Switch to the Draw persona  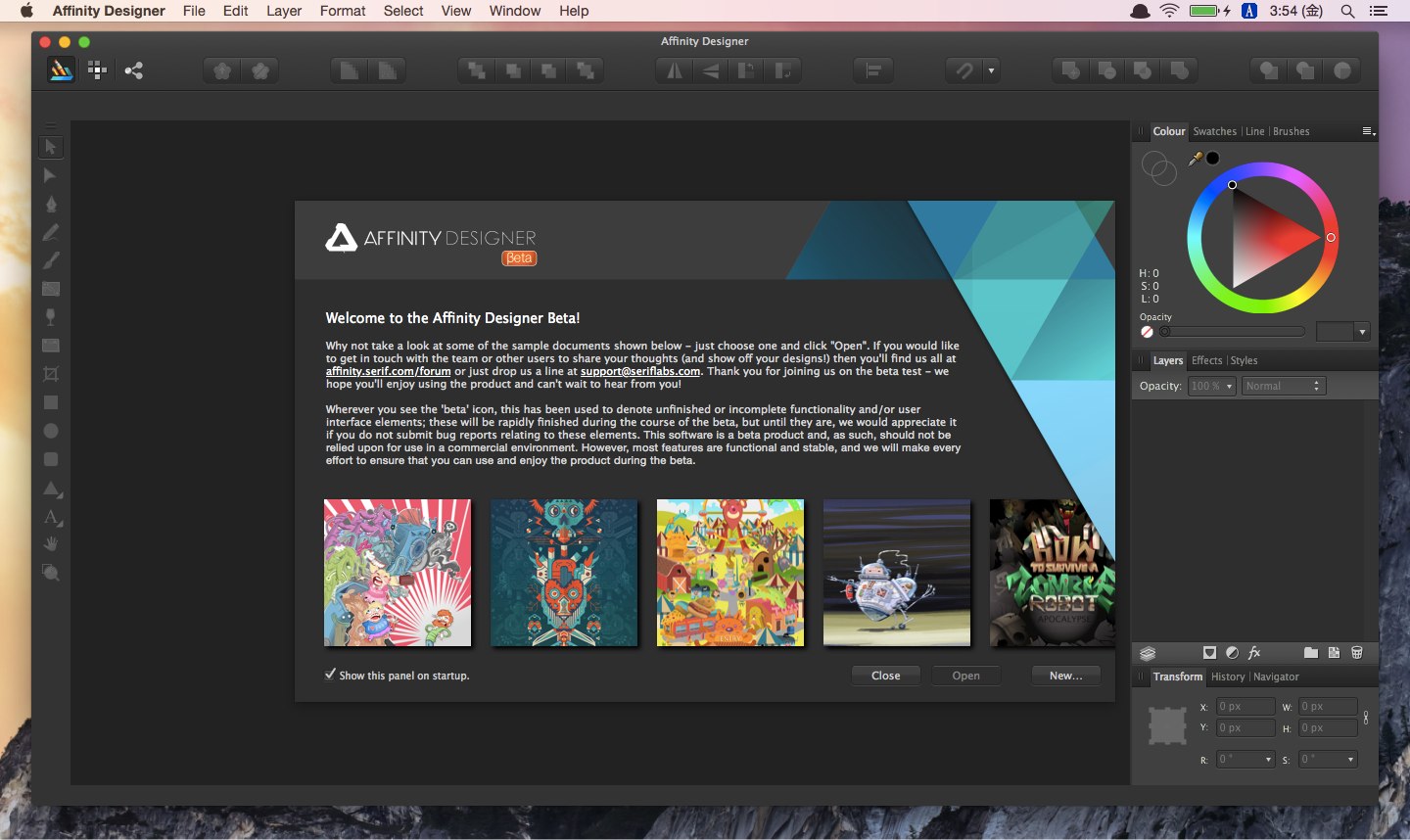(x=61, y=70)
